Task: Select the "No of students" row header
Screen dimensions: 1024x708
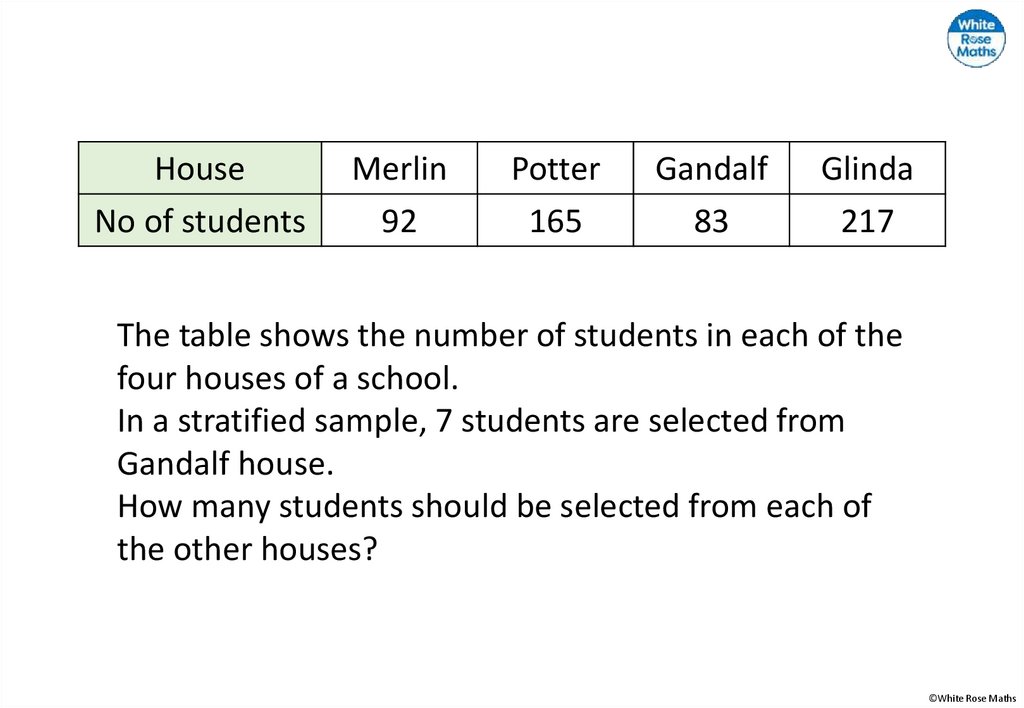Action: [200, 220]
